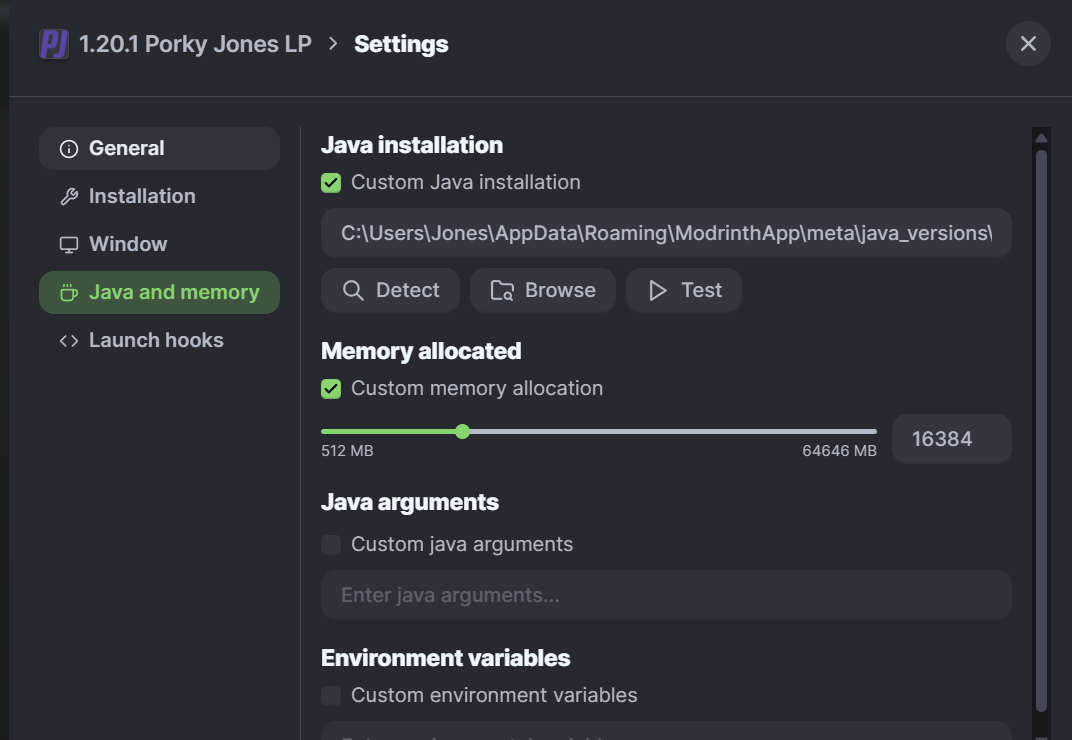1072x740 pixels.
Task: Click the Java installation path field
Action: pos(665,233)
